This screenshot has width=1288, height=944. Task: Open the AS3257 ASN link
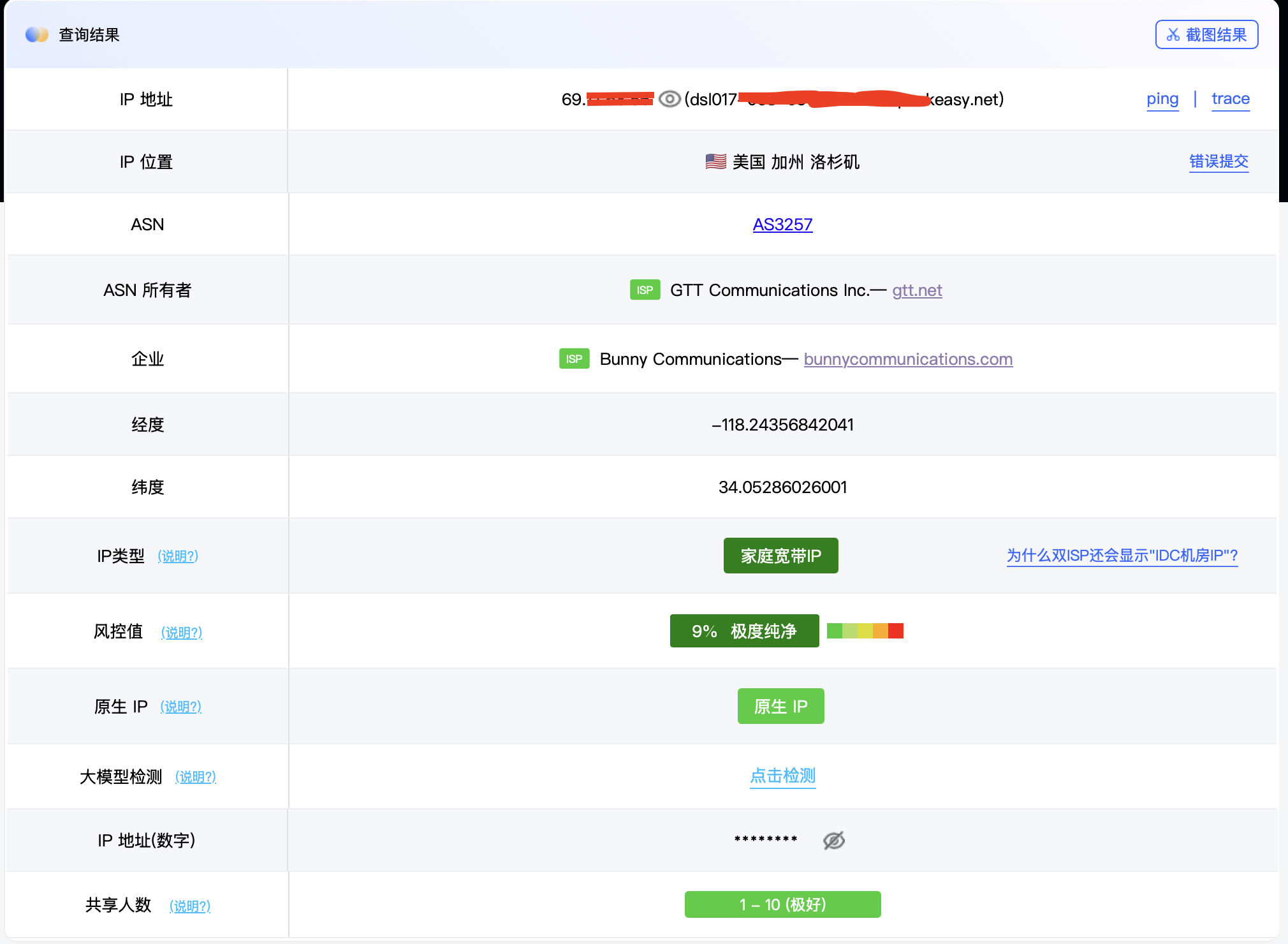(782, 225)
